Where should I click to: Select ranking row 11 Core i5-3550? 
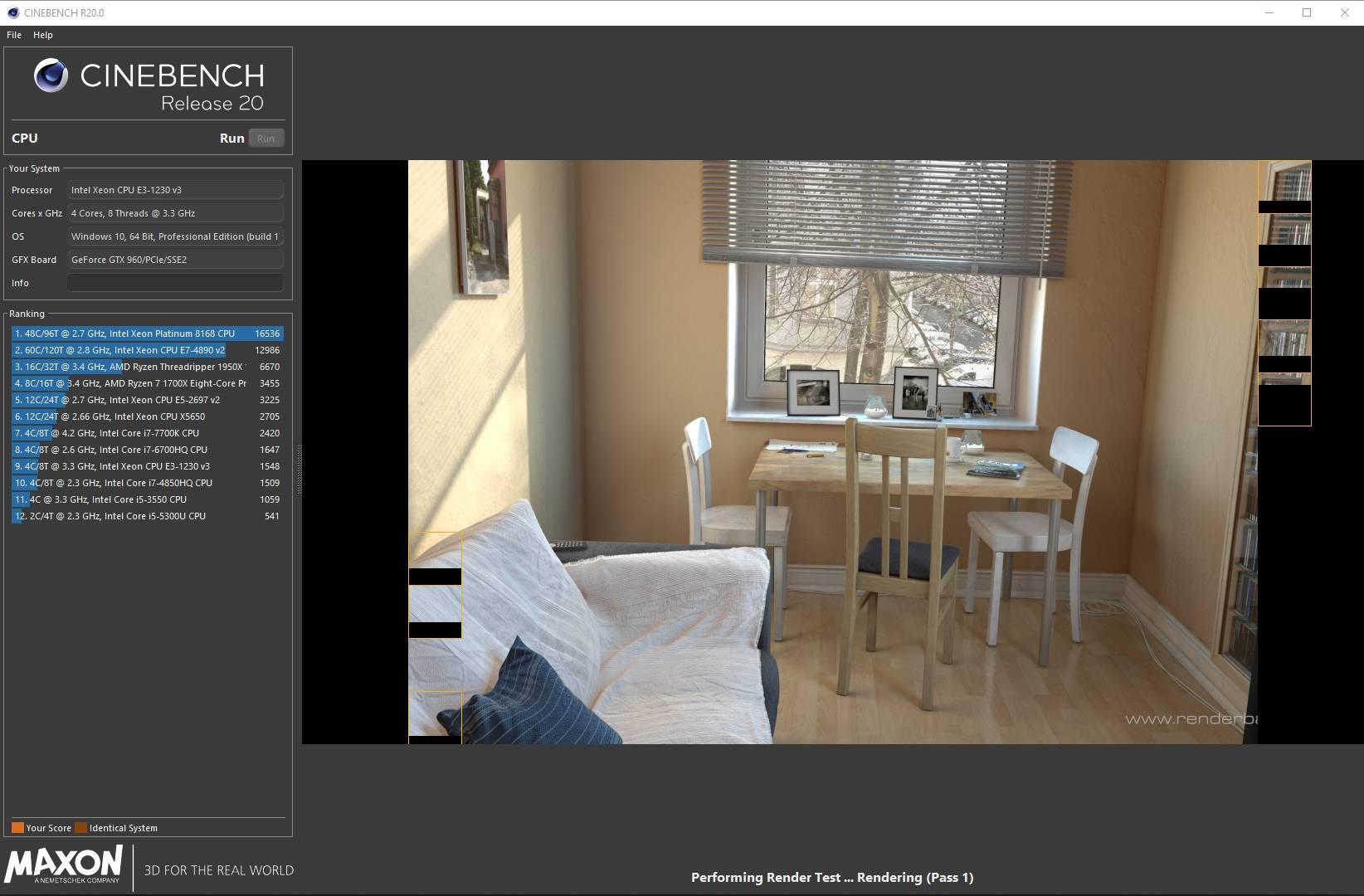click(148, 499)
